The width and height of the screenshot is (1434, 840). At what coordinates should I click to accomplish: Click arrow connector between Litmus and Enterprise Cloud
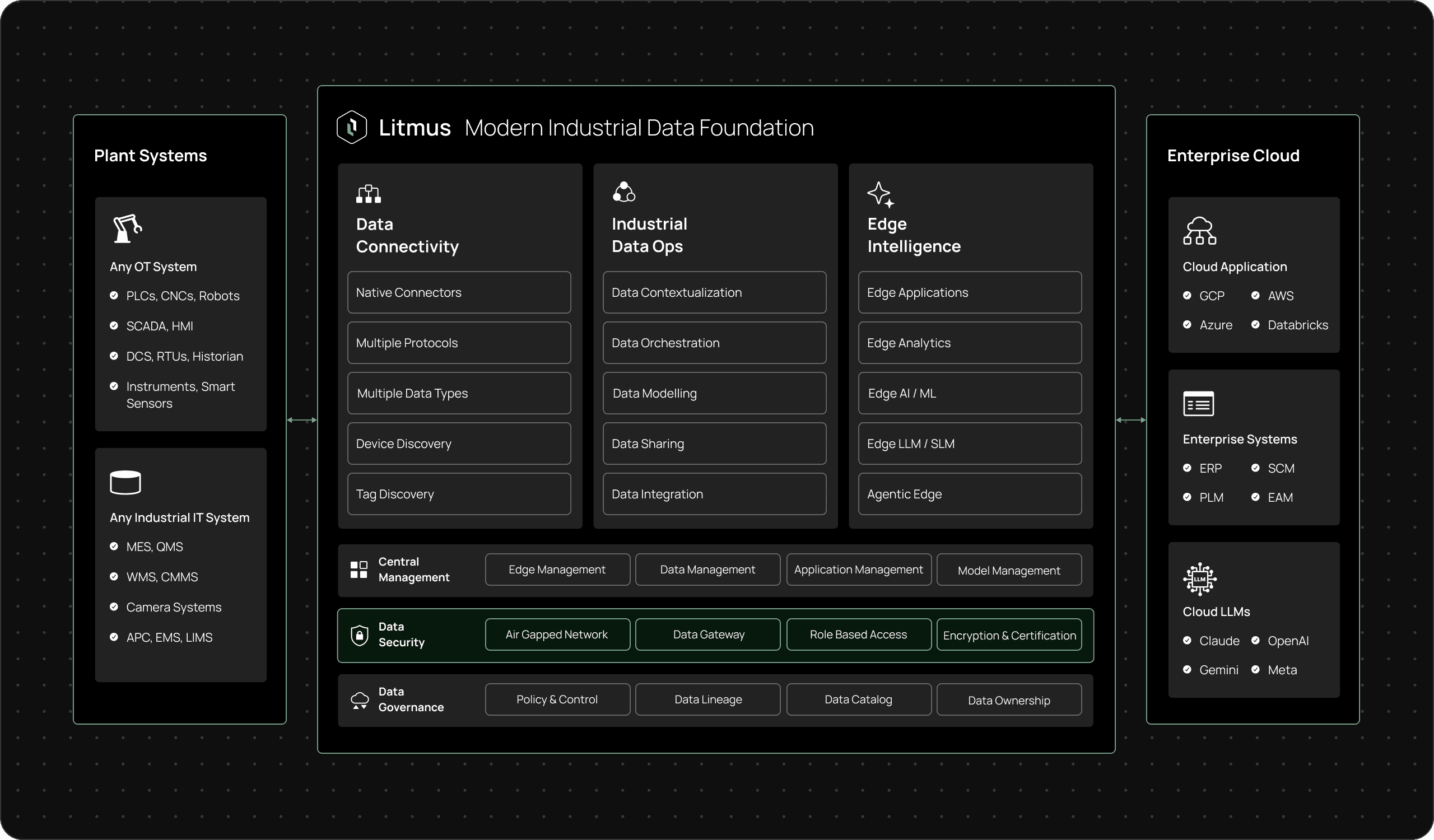(1131, 421)
